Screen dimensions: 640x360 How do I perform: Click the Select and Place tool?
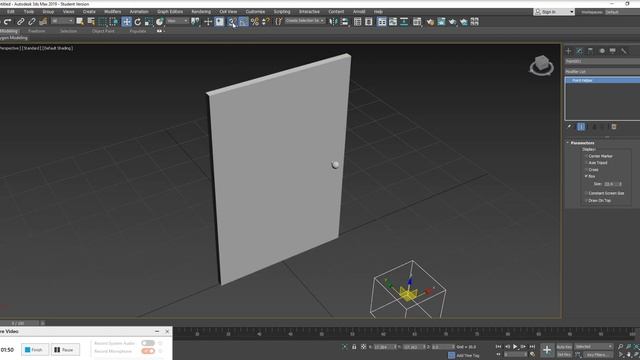pyautogui.click(x=160, y=21)
